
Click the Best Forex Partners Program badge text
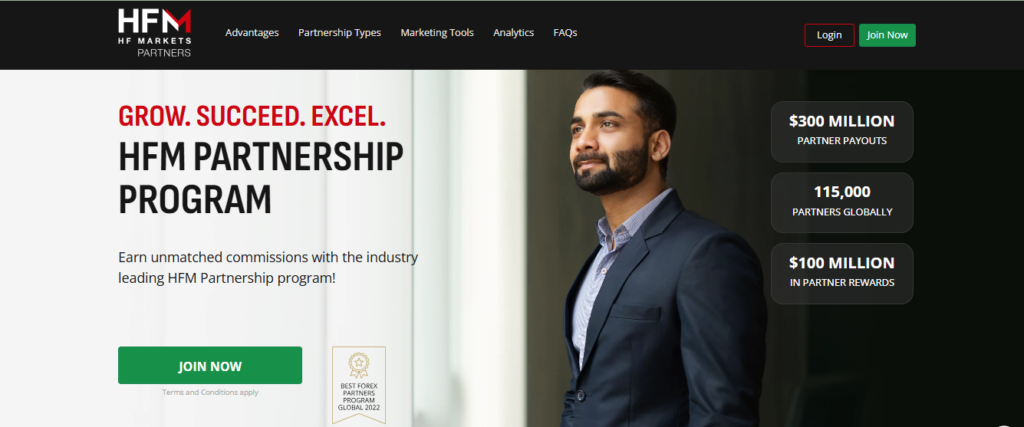[x=359, y=396]
